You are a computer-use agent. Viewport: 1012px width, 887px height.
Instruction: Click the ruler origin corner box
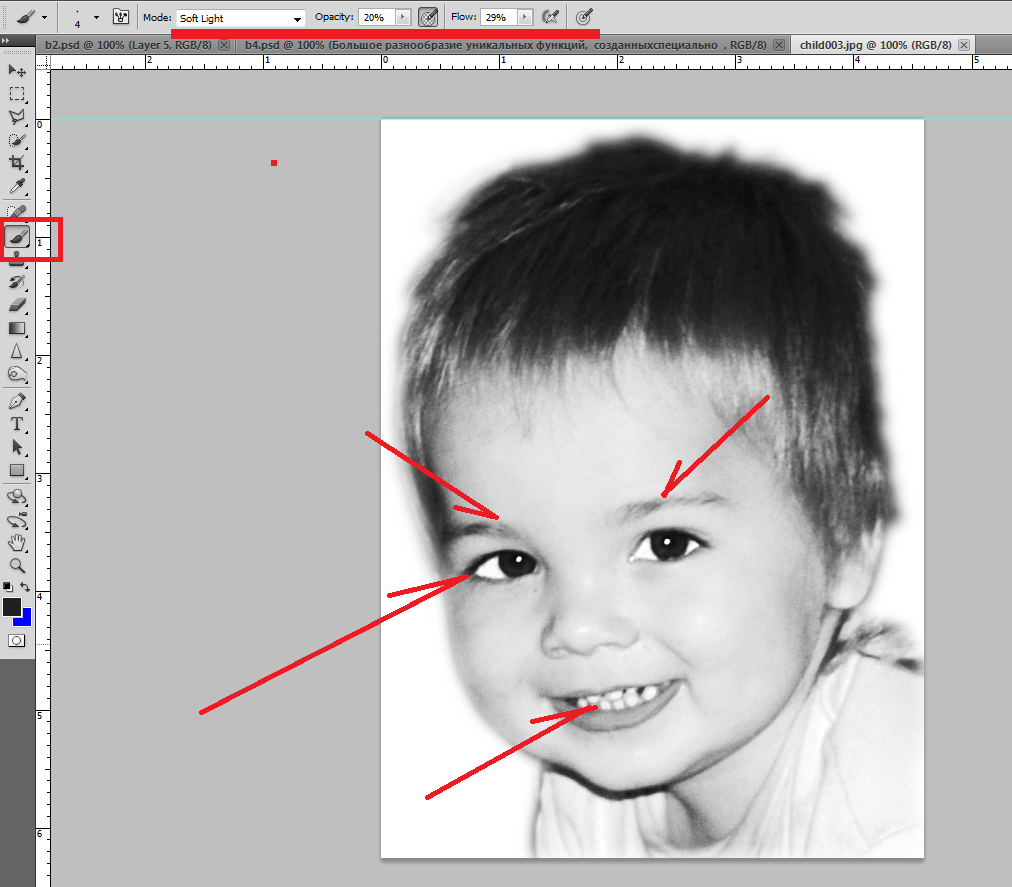tap(43, 62)
